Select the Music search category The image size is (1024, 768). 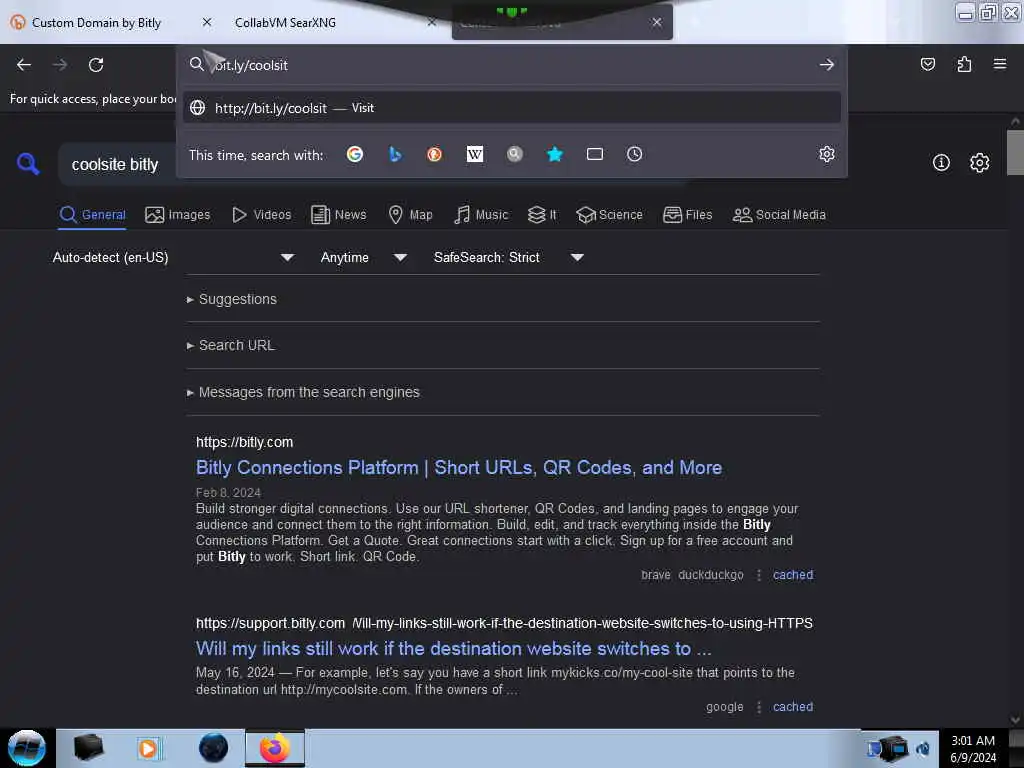click(481, 215)
